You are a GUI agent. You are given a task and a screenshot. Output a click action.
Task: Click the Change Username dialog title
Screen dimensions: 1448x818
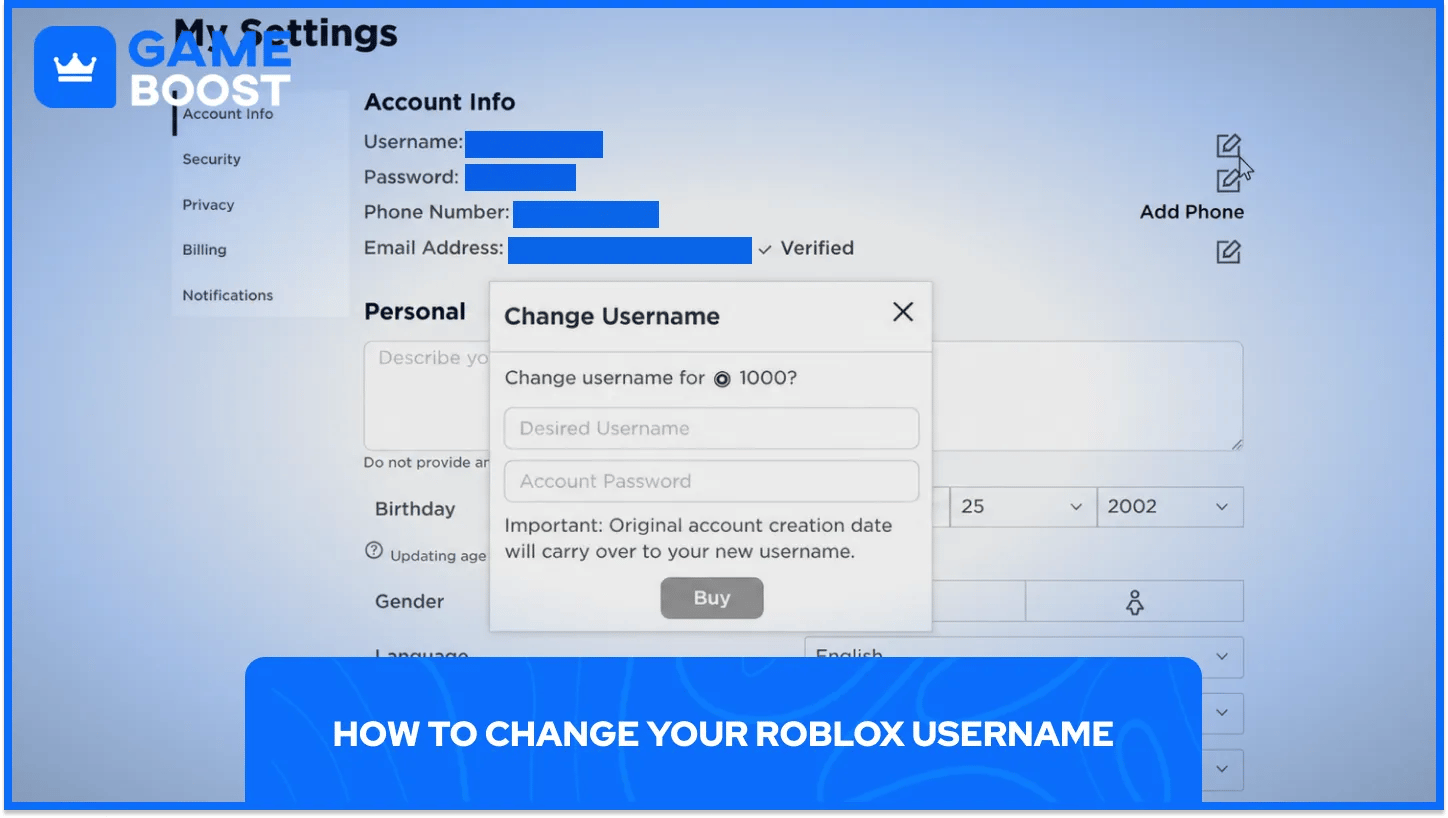point(612,316)
